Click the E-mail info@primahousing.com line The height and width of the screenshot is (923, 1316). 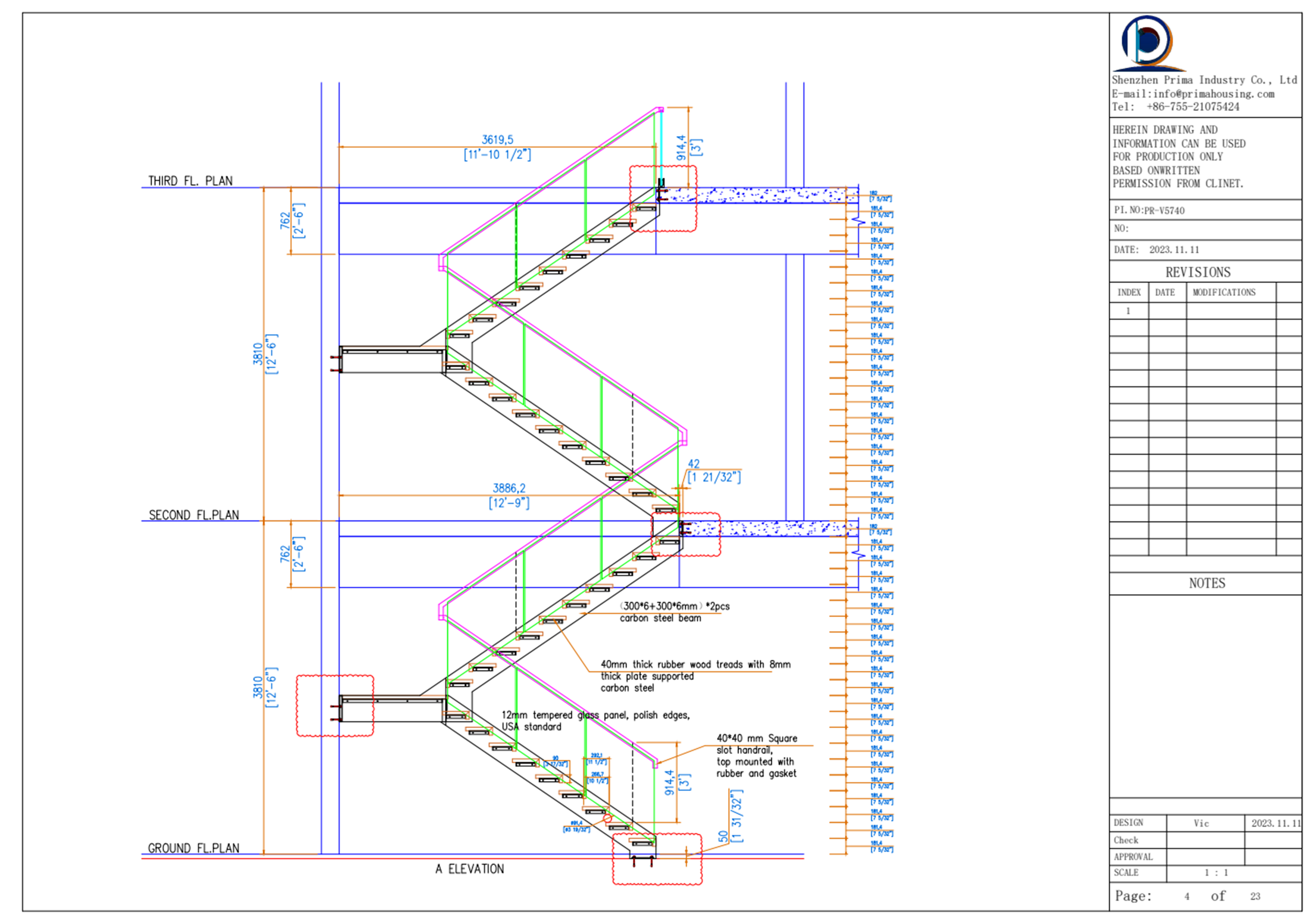click(1193, 93)
